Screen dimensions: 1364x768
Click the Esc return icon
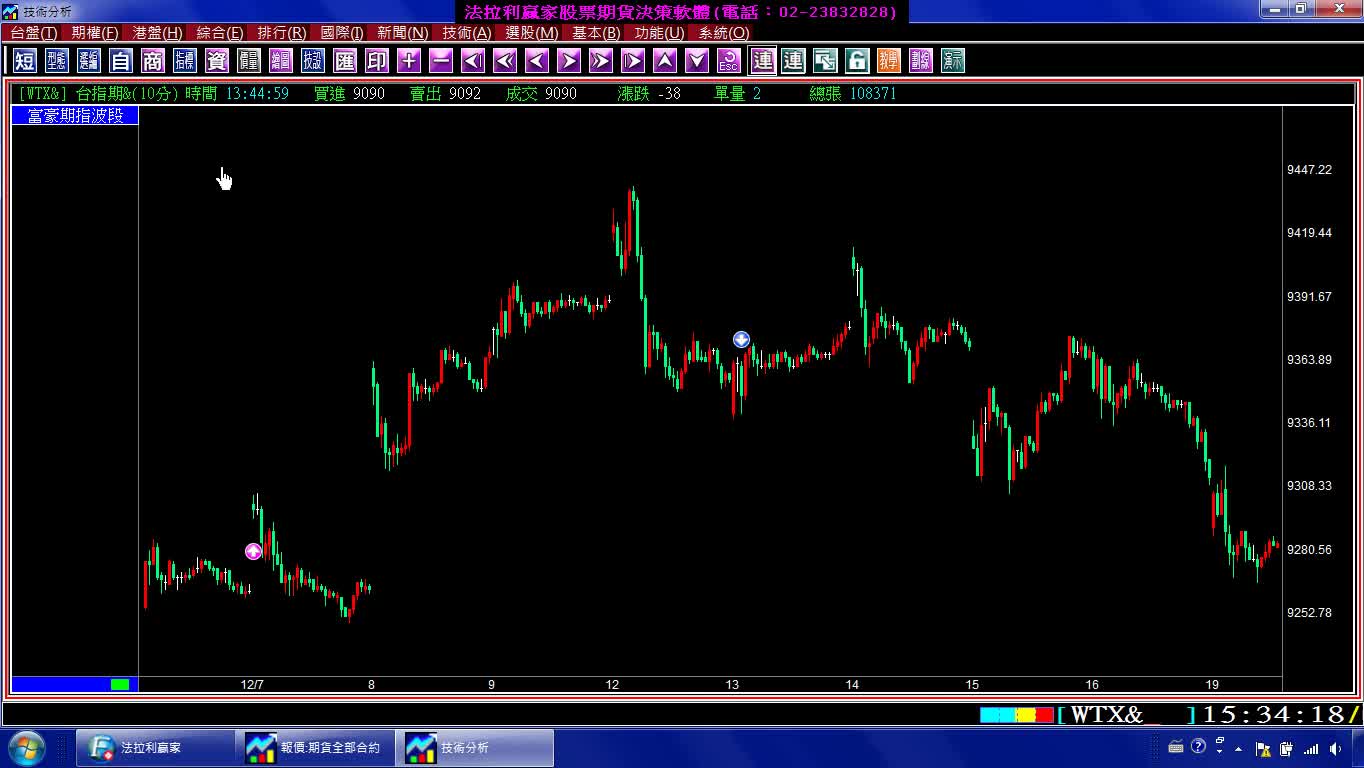pyautogui.click(x=729, y=61)
